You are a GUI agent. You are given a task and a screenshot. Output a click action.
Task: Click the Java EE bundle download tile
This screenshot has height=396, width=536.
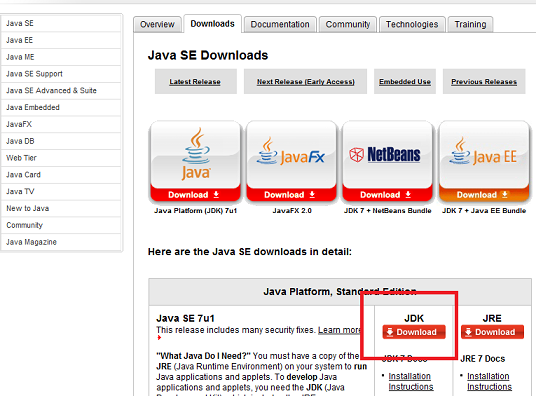(484, 161)
